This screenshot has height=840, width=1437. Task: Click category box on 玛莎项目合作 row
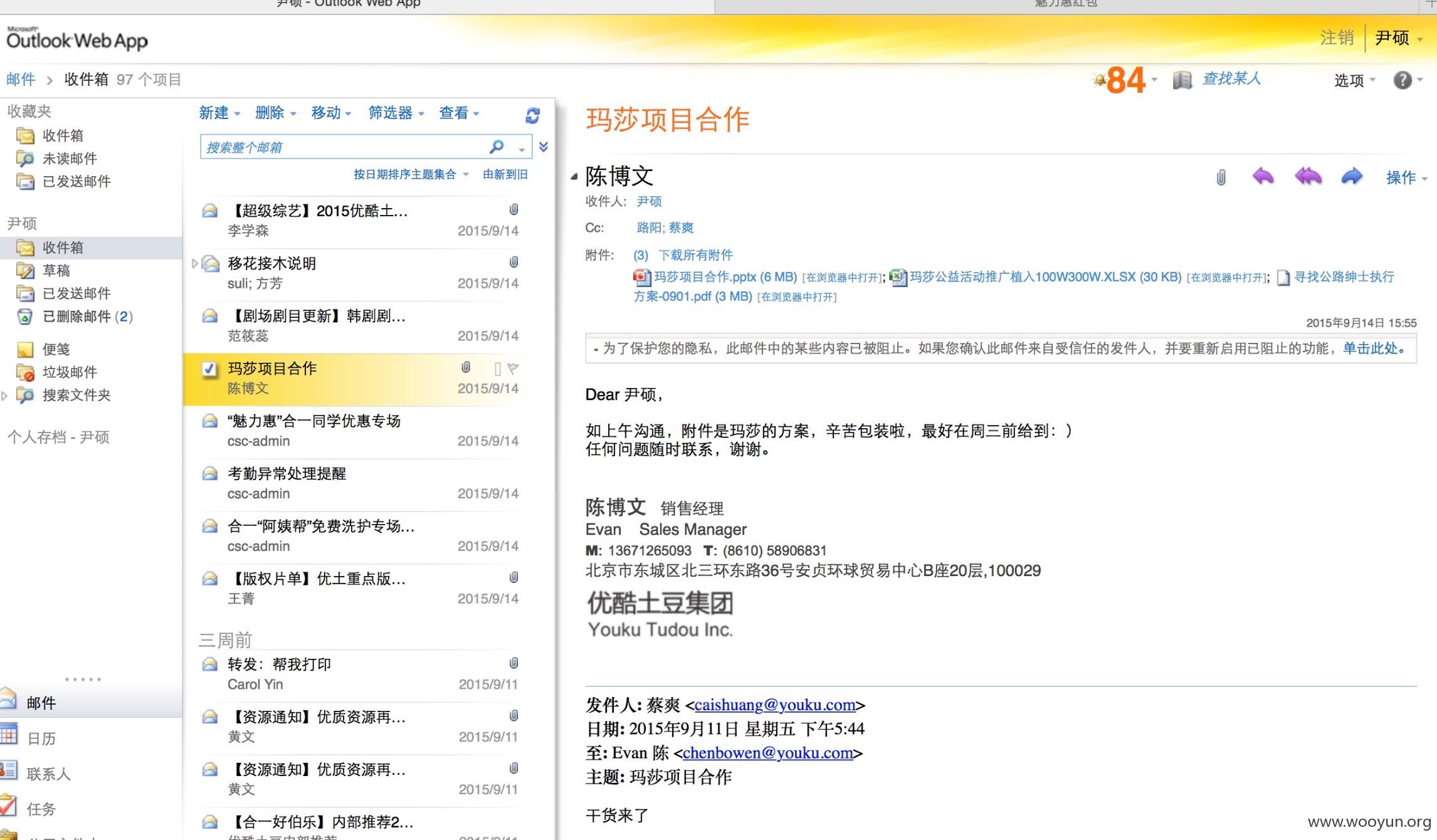pos(498,369)
